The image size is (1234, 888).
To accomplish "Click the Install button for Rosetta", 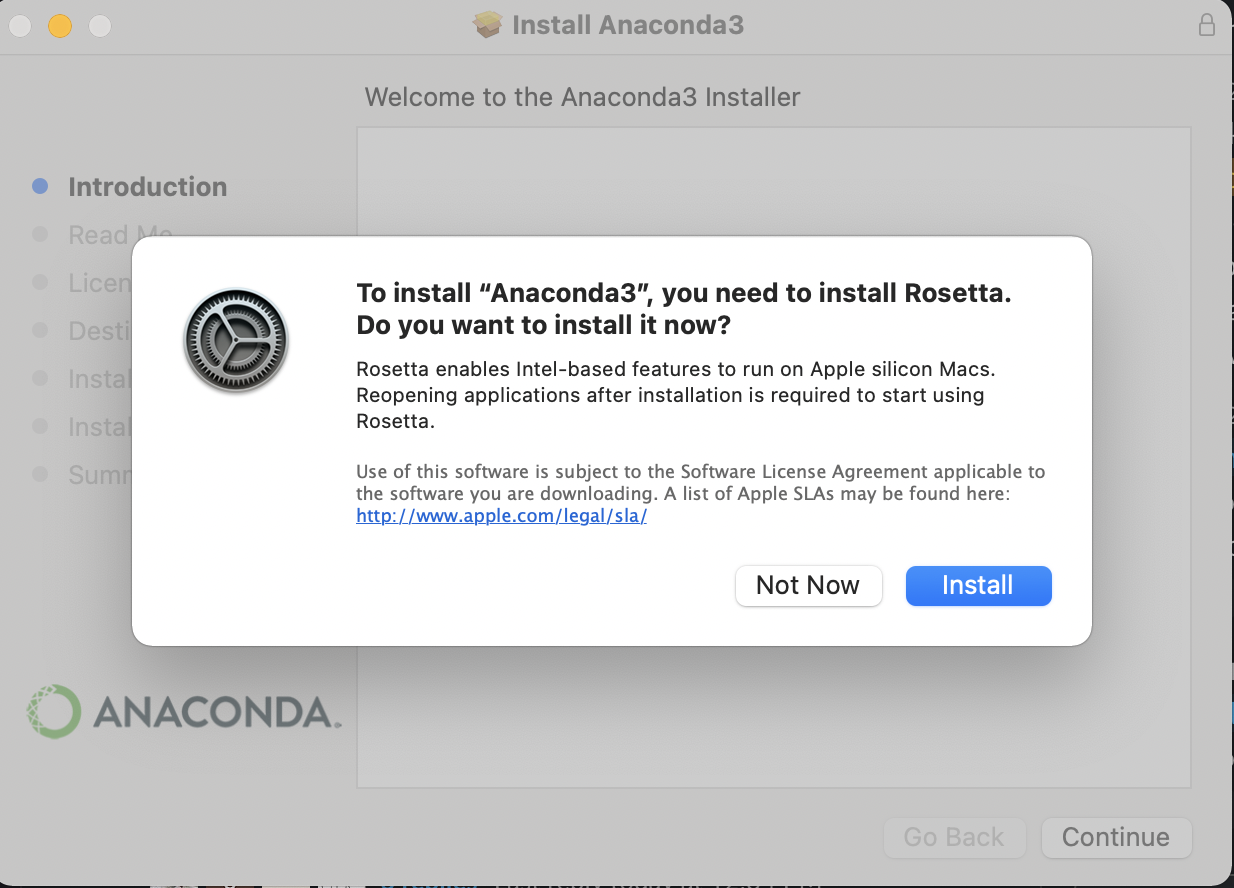I will click(x=978, y=586).
